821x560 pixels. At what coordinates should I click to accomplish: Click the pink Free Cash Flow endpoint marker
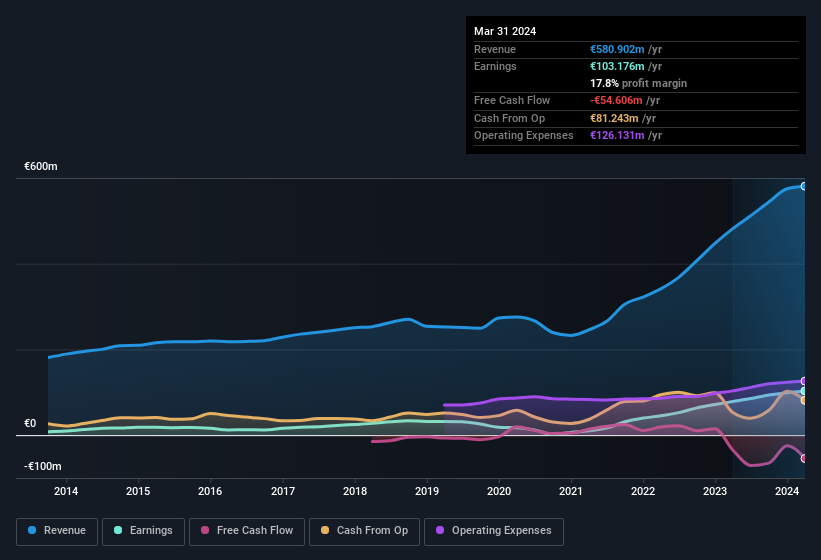click(804, 458)
